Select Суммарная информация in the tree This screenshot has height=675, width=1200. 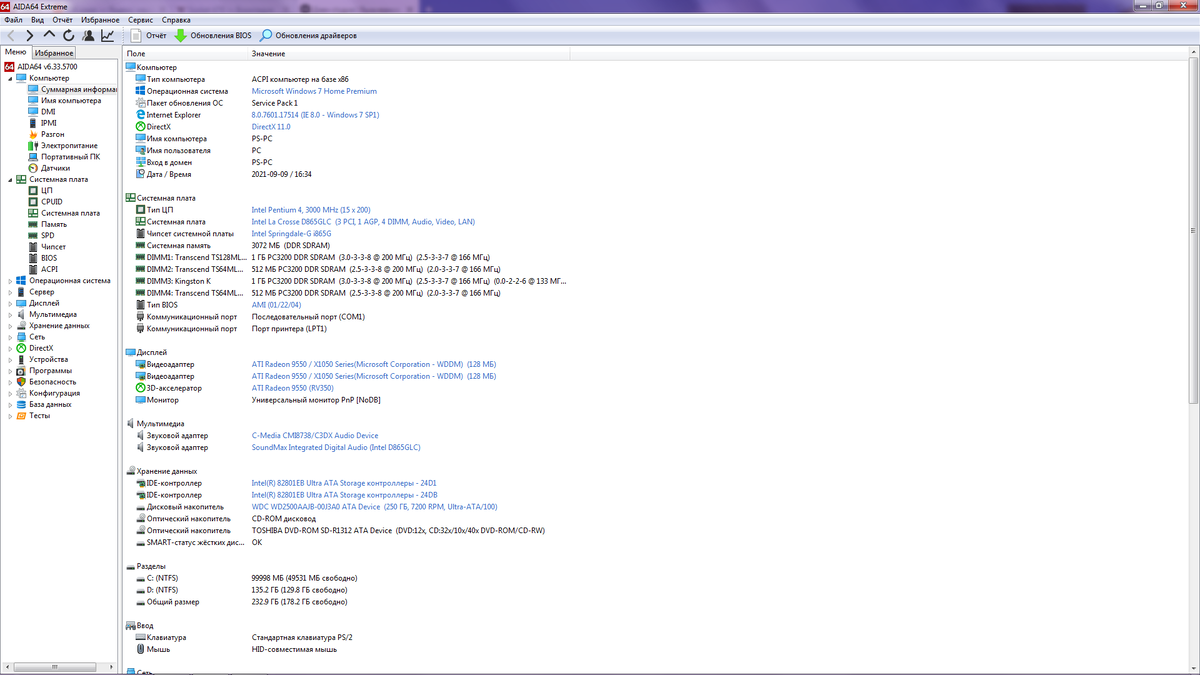pos(73,89)
